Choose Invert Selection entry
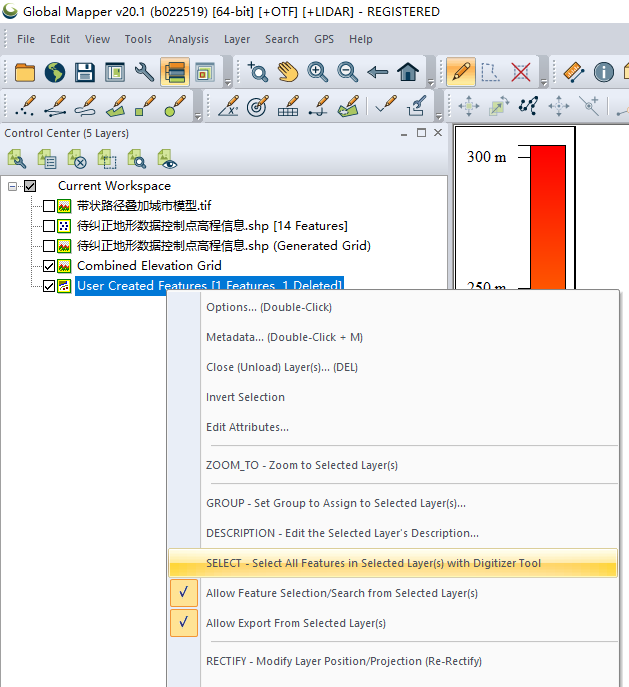 click(x=393, y=397)
